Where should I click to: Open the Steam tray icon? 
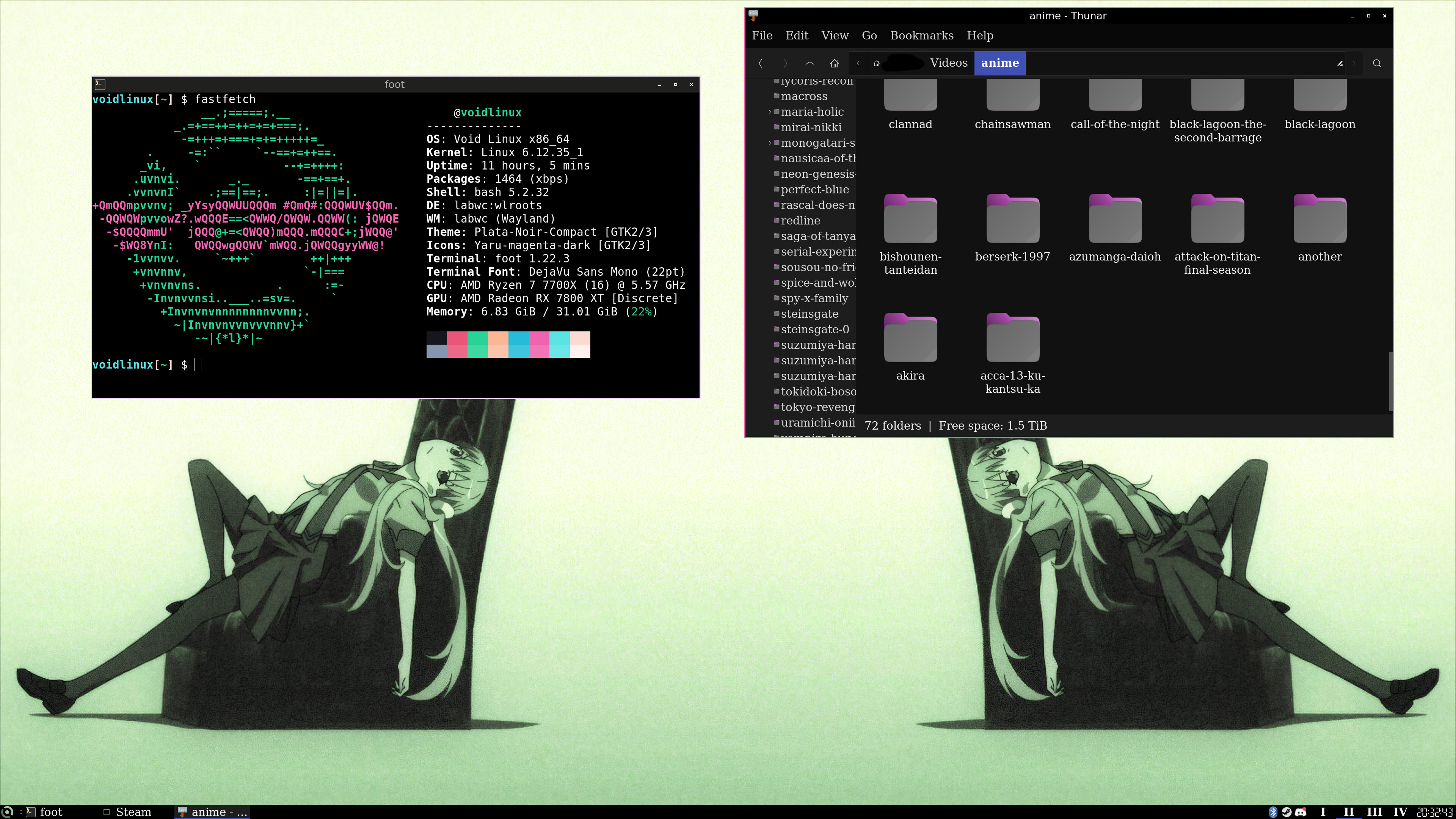click(1287, 812)
